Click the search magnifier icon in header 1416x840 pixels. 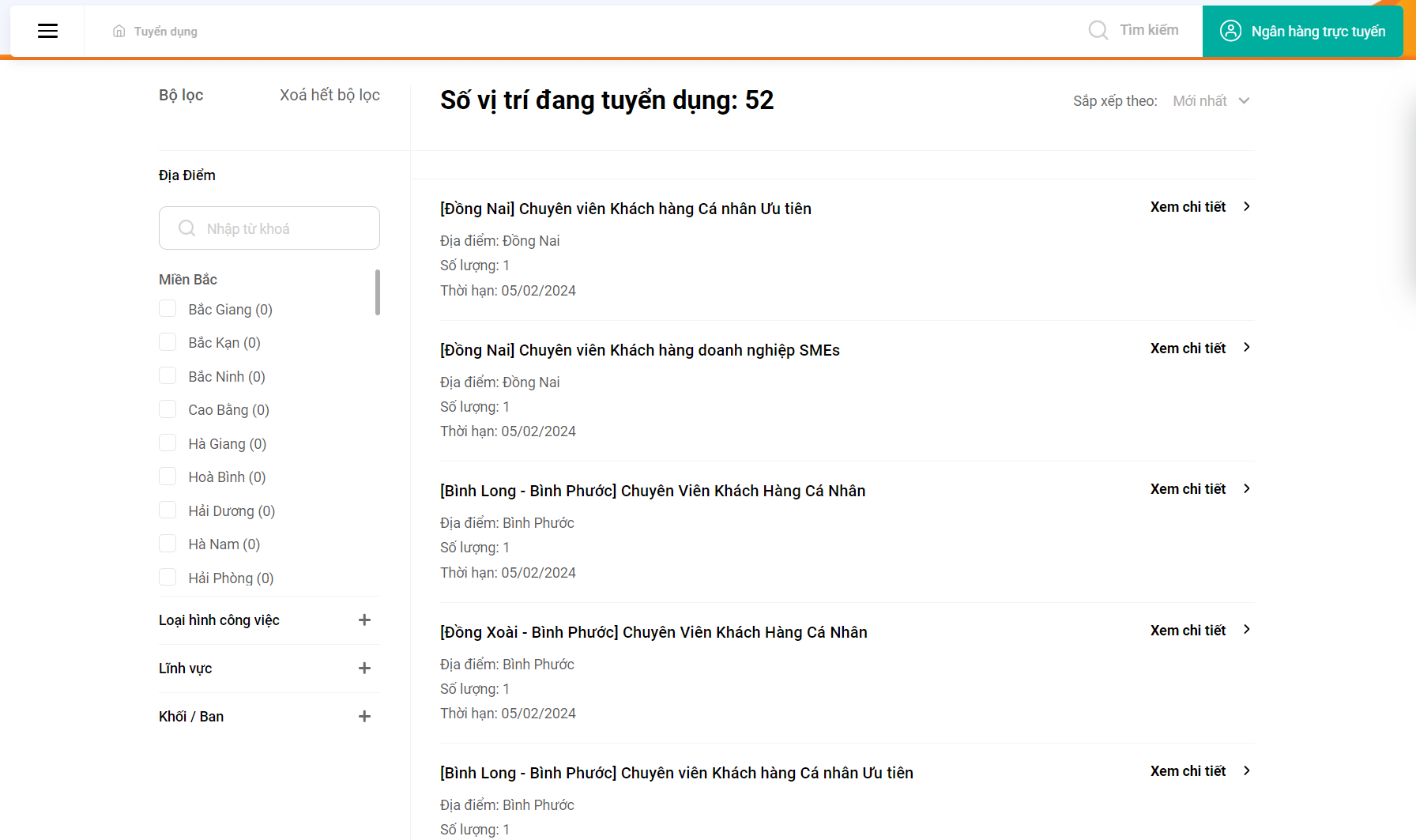[1098, 30]
